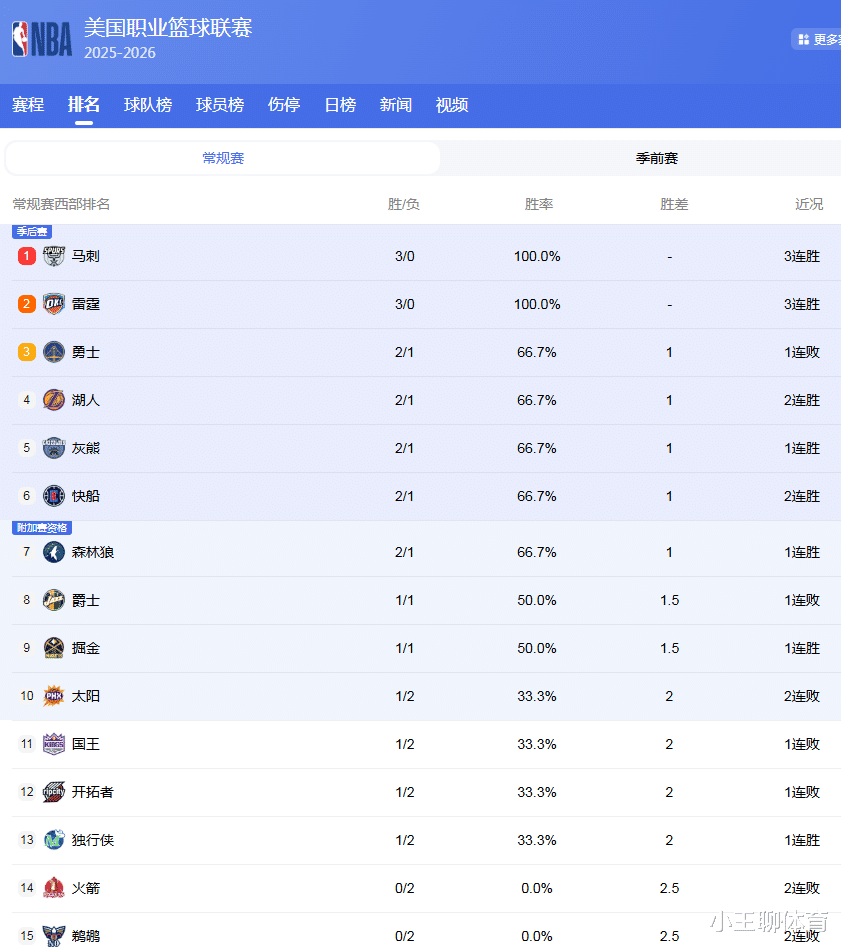The height and width of the screenshot is (949, 841).
Task: Click the 1连胜 streak for 独行侠
Action: click(802, 840)
